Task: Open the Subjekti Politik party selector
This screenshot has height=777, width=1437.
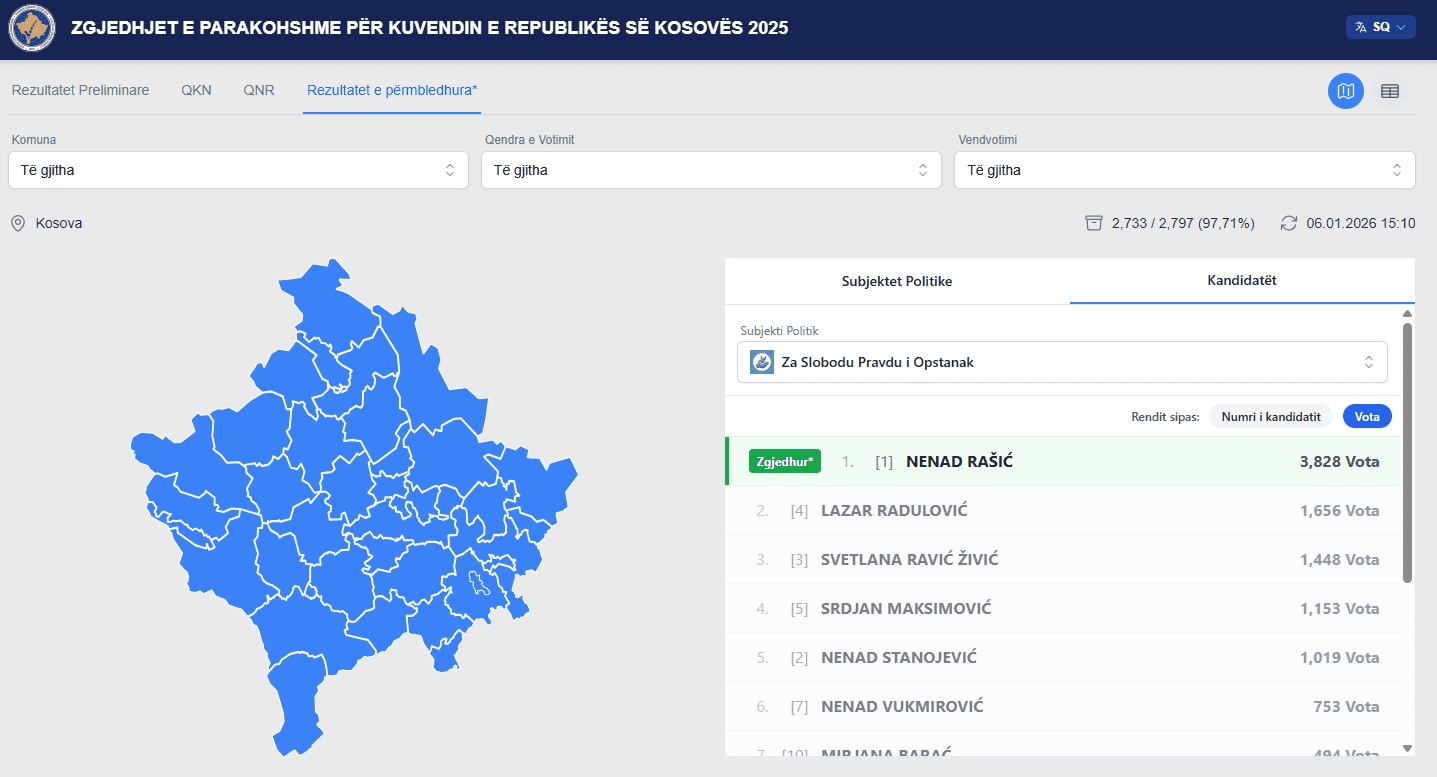Action: pyautogui.click(x=1062, y=362)
